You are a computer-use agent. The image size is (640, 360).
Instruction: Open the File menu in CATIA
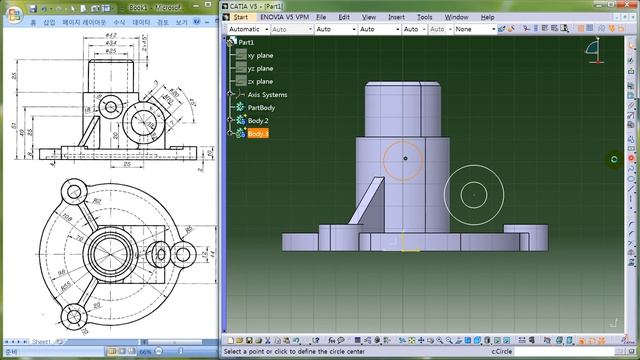[x=321, y=17]
